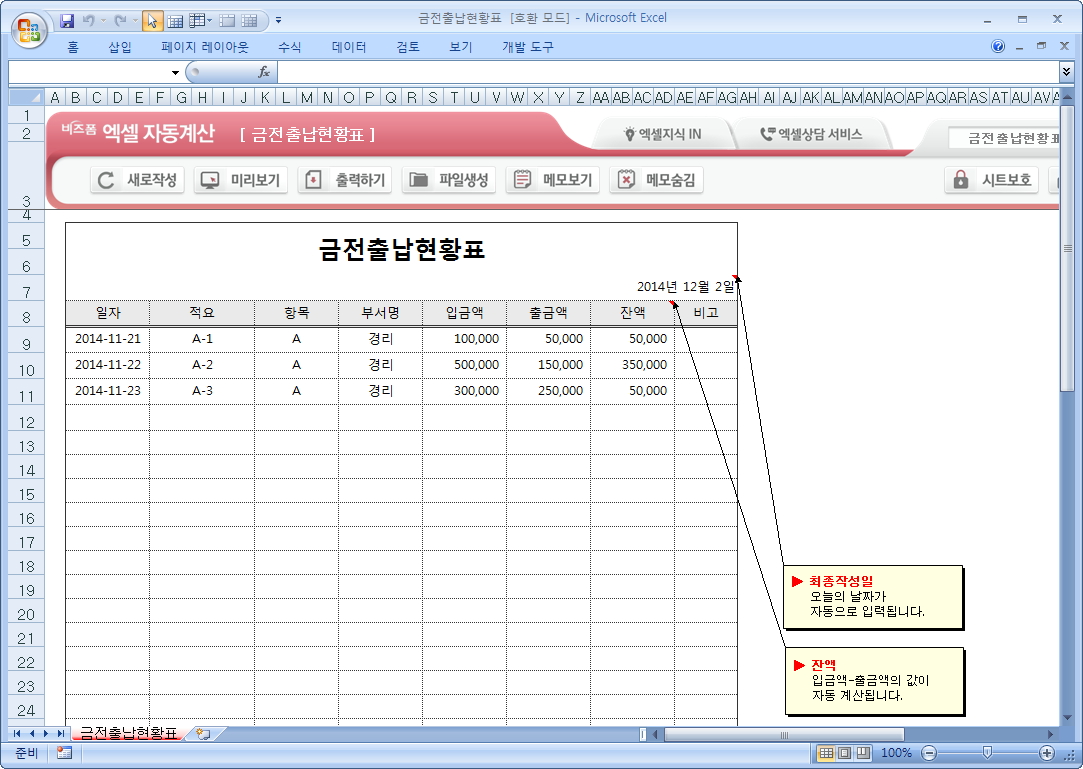Undo the last action

pos(88,21)
